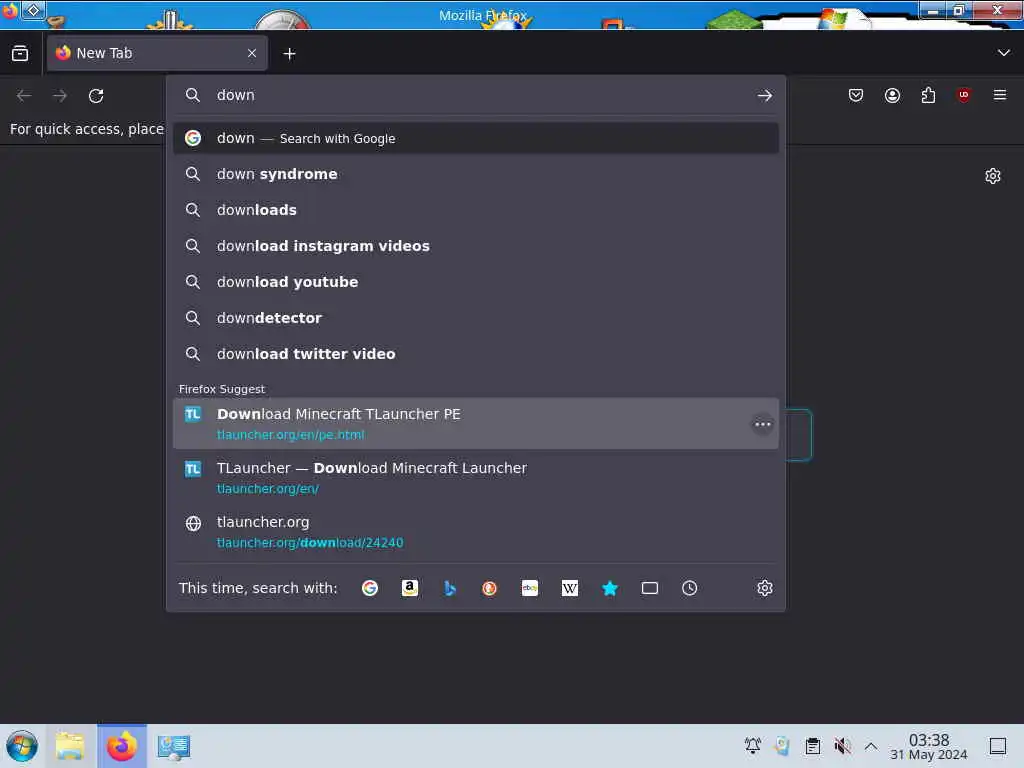This screenshot has height=768, width=1024.
Task: Open a new tab with plus button
Action: pyautogui.click(x=289, y=54)
